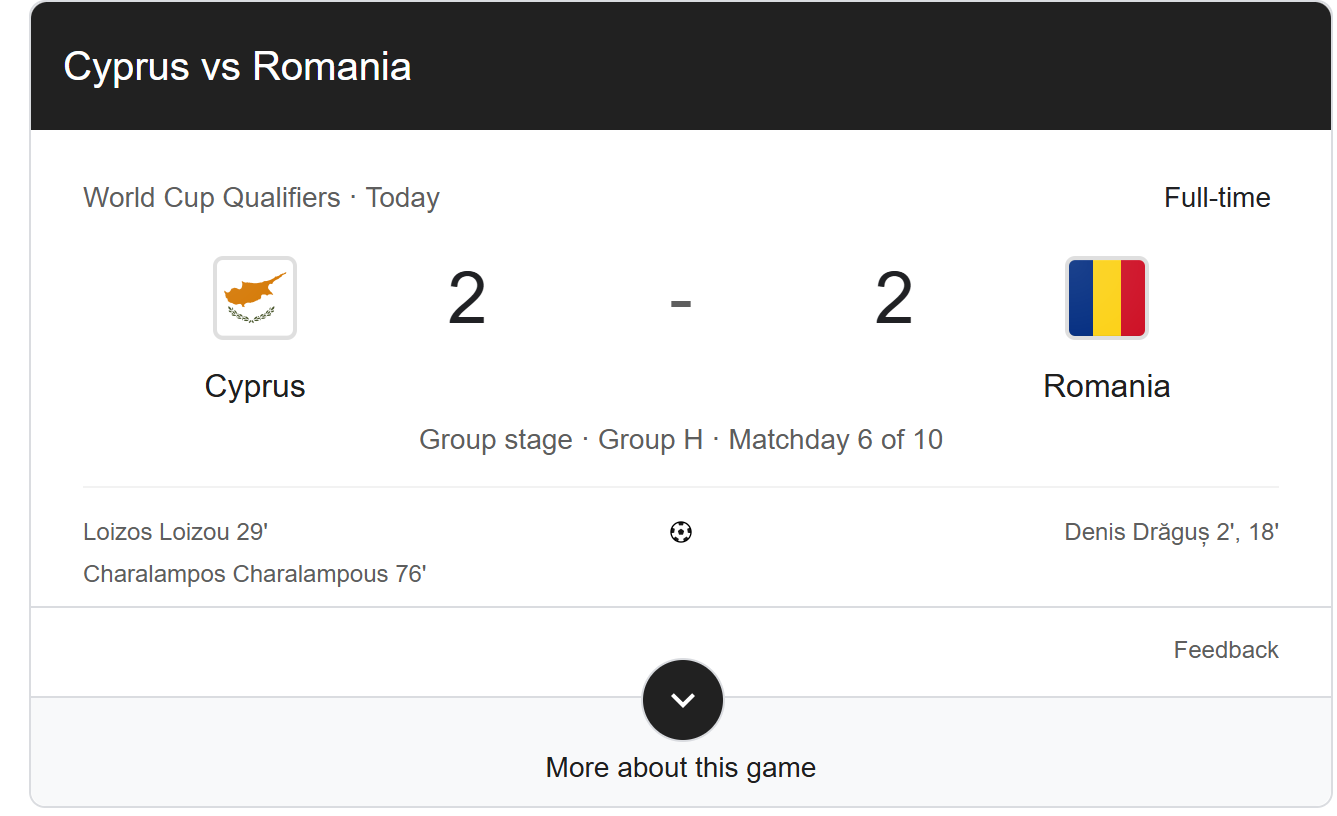Select Charalampos Charalampous 76' goal entry
This screenshot has width=1337, height=816.
point(255,574)
